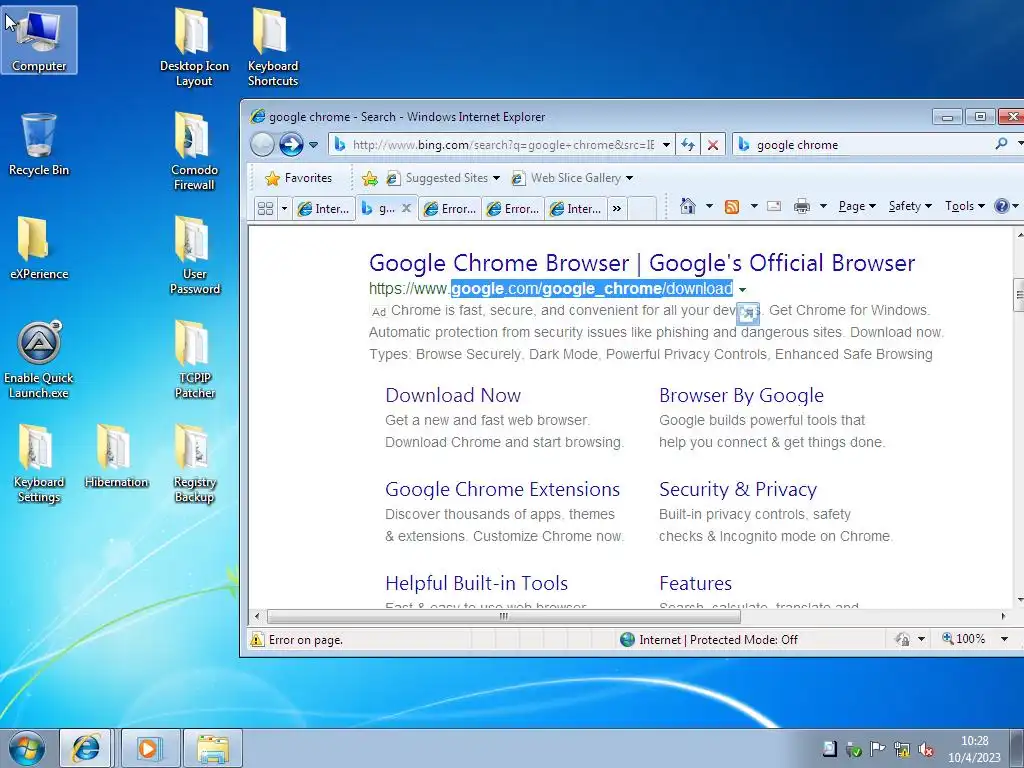Open Windows Explorer from the taskbar
1024x768 pixels.
(213, 748)
